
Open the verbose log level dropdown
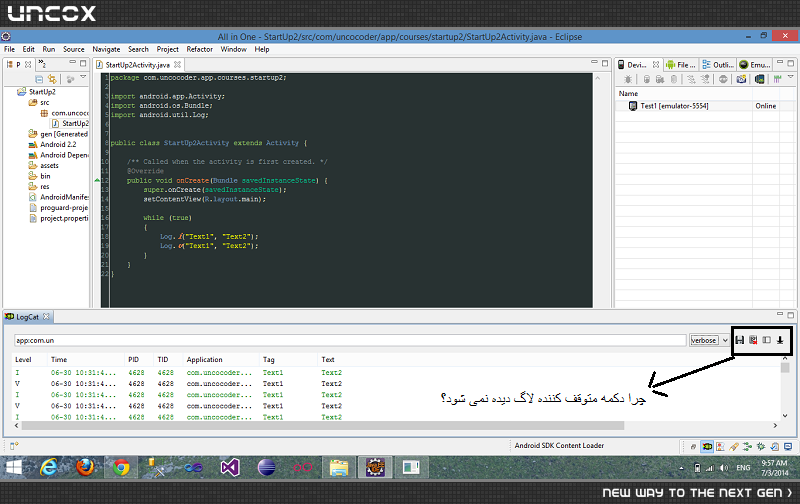(710, 340)
